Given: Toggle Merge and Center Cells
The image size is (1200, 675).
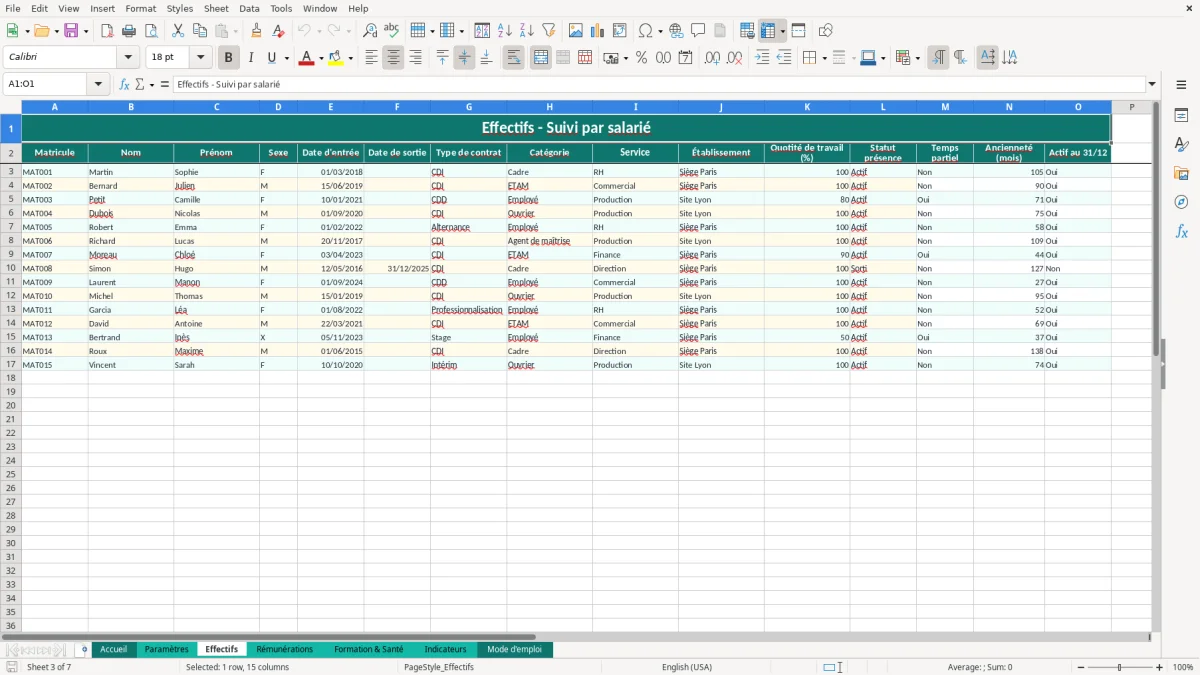Looking at the screenshot, I should click(541, 58).
